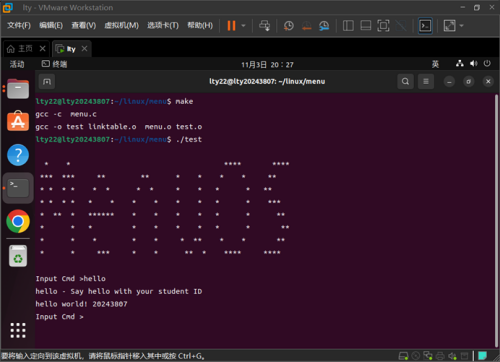Open the 虚拟机(M) menu

pyautogui.click(x=122, y=25)
